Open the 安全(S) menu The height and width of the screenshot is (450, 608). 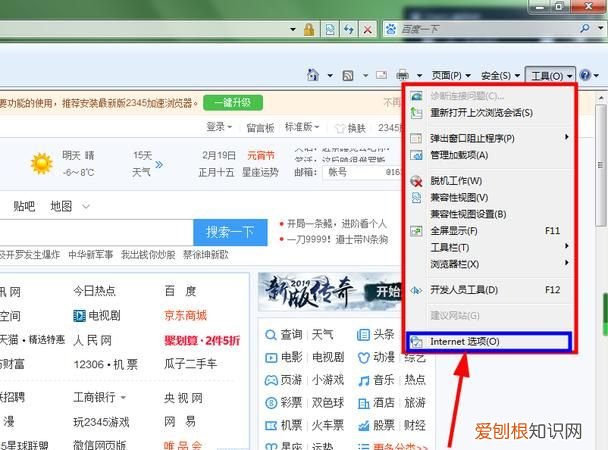tap(500, 76)
